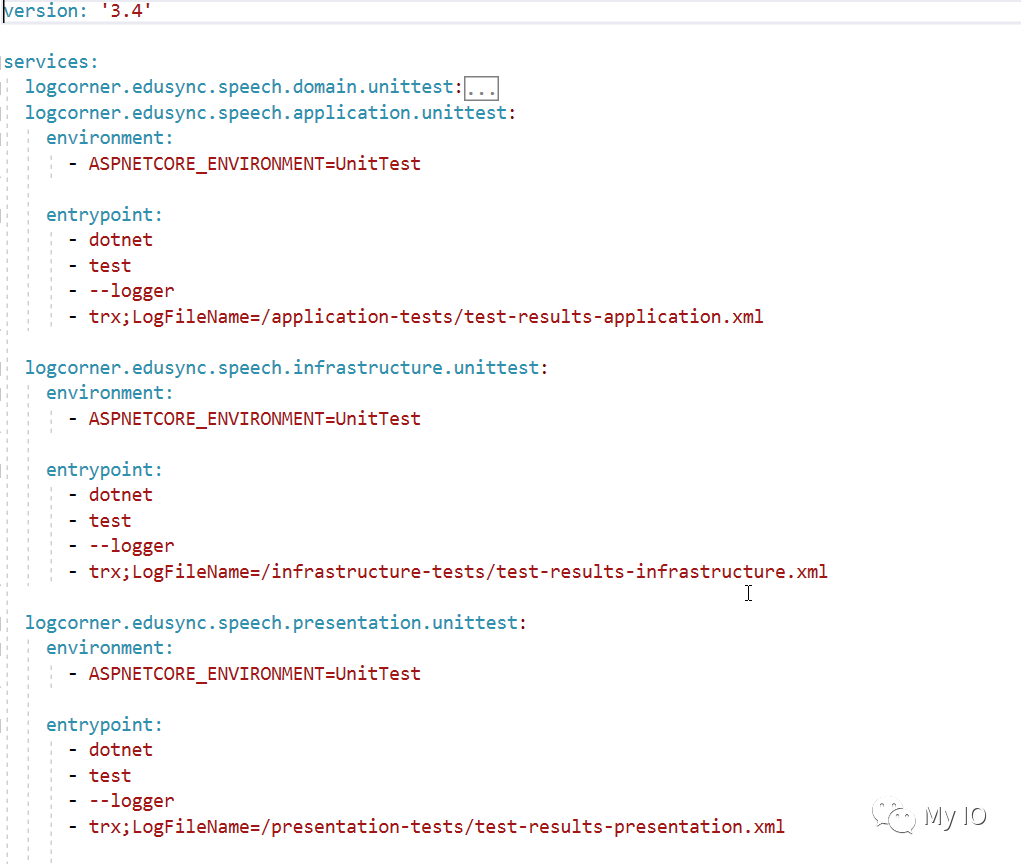Click the logcorner.edusync.speech.presentation.unittest key

[275, 623]
